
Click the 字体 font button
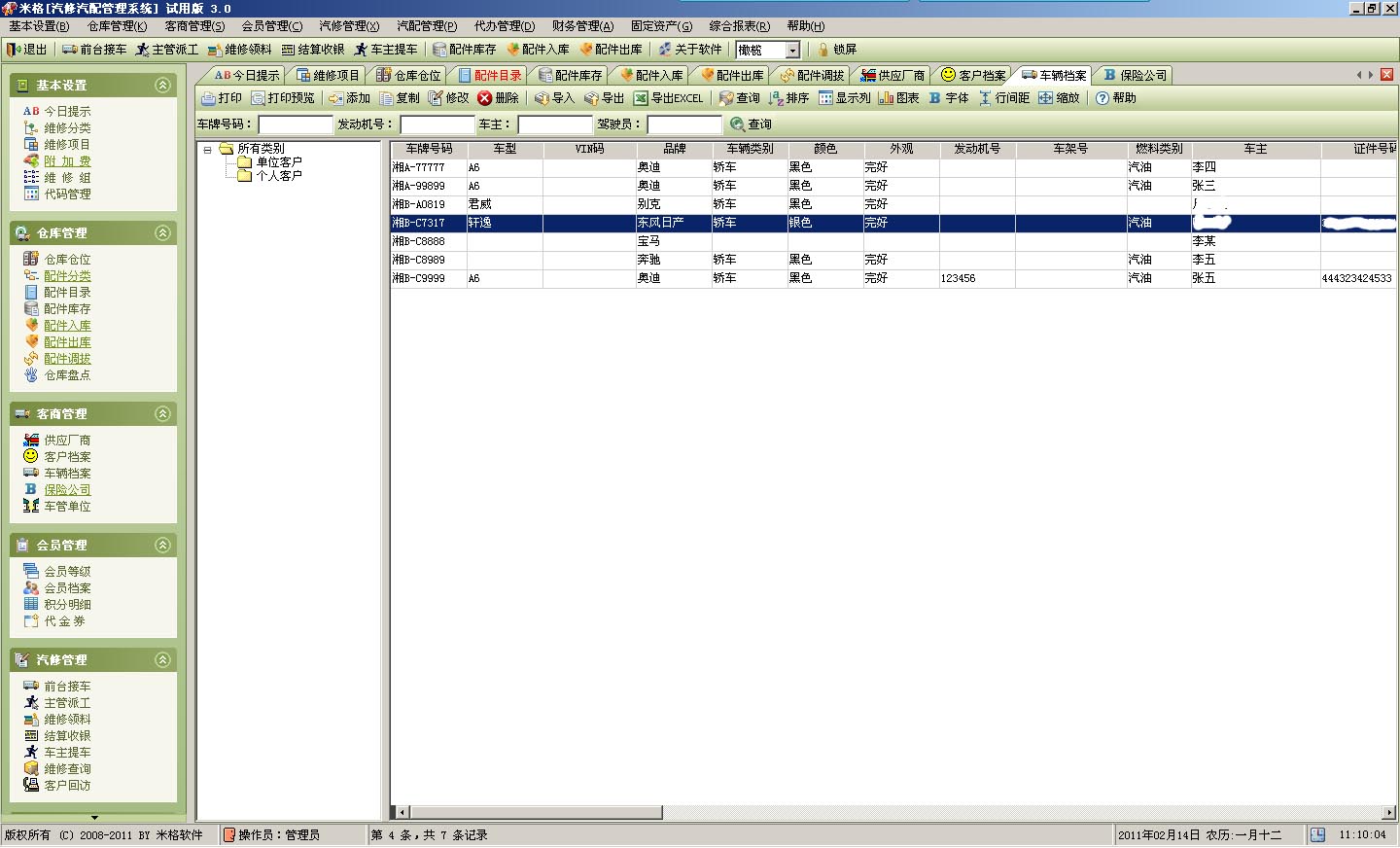click(948, 98)
